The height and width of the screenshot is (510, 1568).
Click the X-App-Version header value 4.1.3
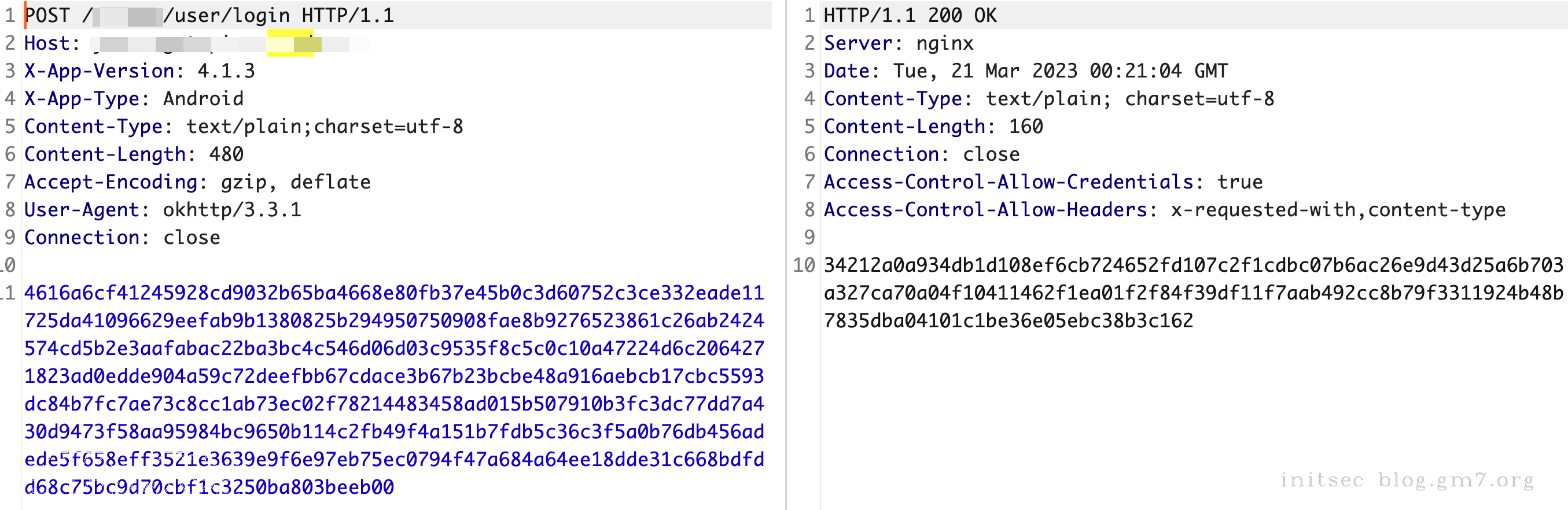point(226,71)
